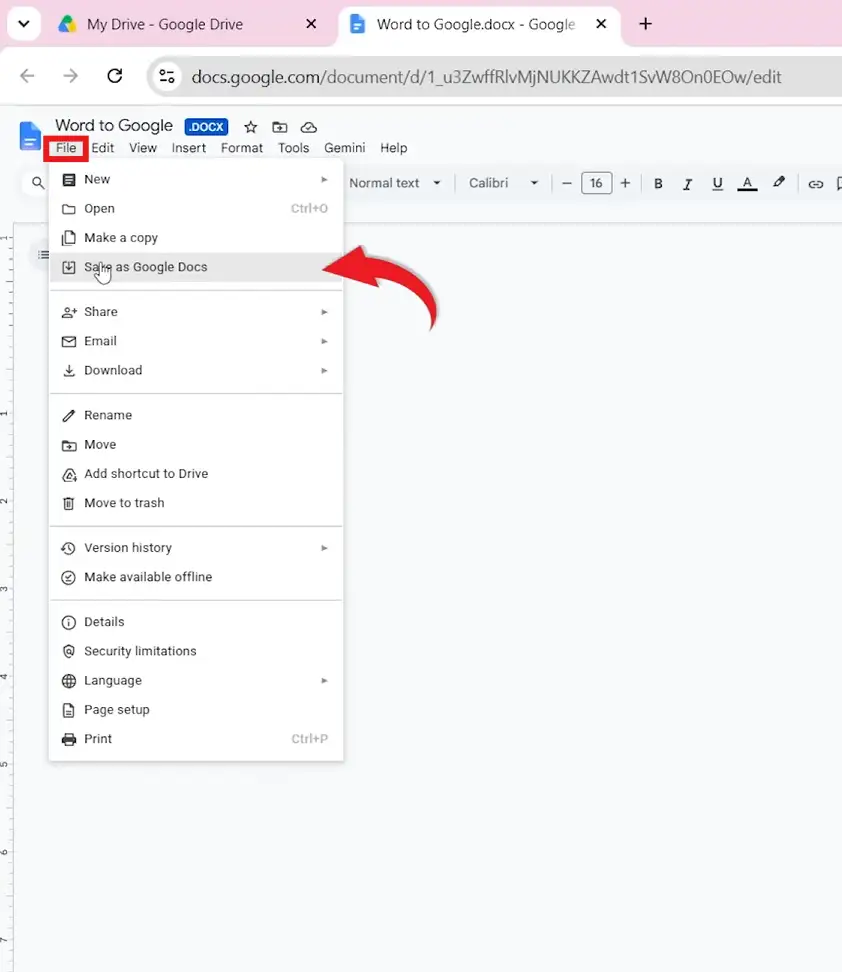Image resolution: width=842 pixels, height=972 pixels.
Task: Expand the New submenu
Action: pyautogui.click(x=196, y=179)
